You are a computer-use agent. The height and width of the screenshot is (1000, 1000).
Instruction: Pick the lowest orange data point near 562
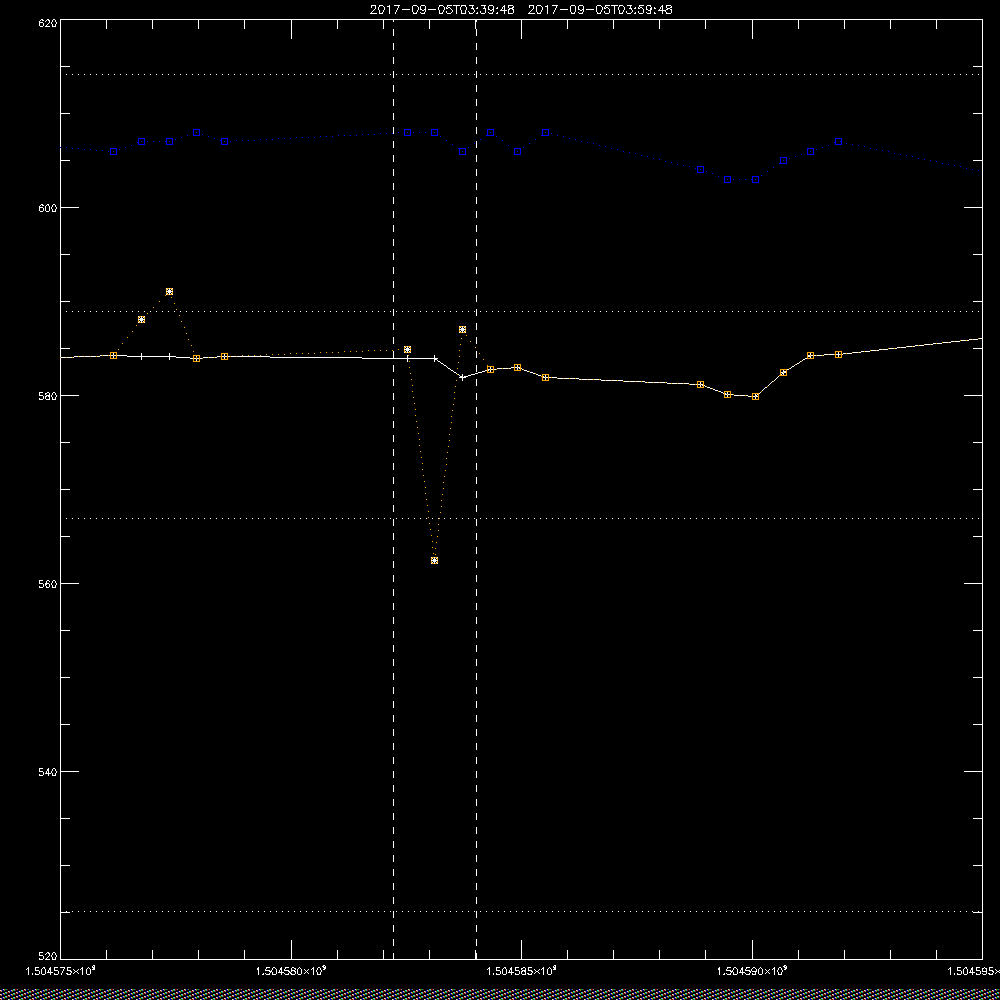[x=434, y=561]
